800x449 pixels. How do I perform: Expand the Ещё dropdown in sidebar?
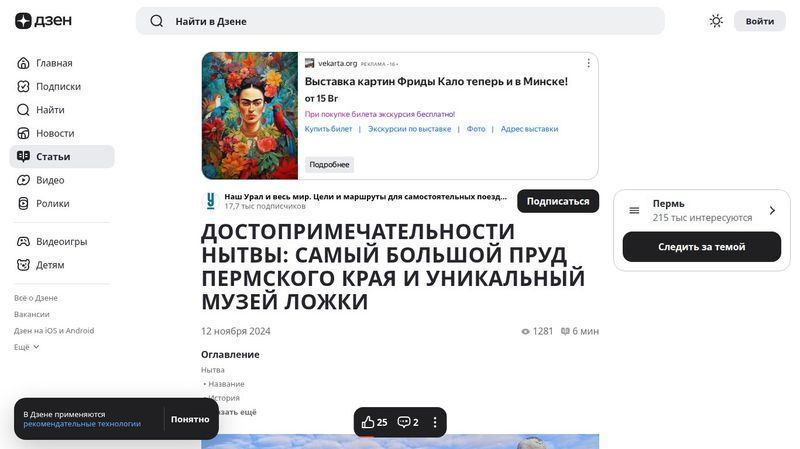pyautogui.click(x=27, y=347)
